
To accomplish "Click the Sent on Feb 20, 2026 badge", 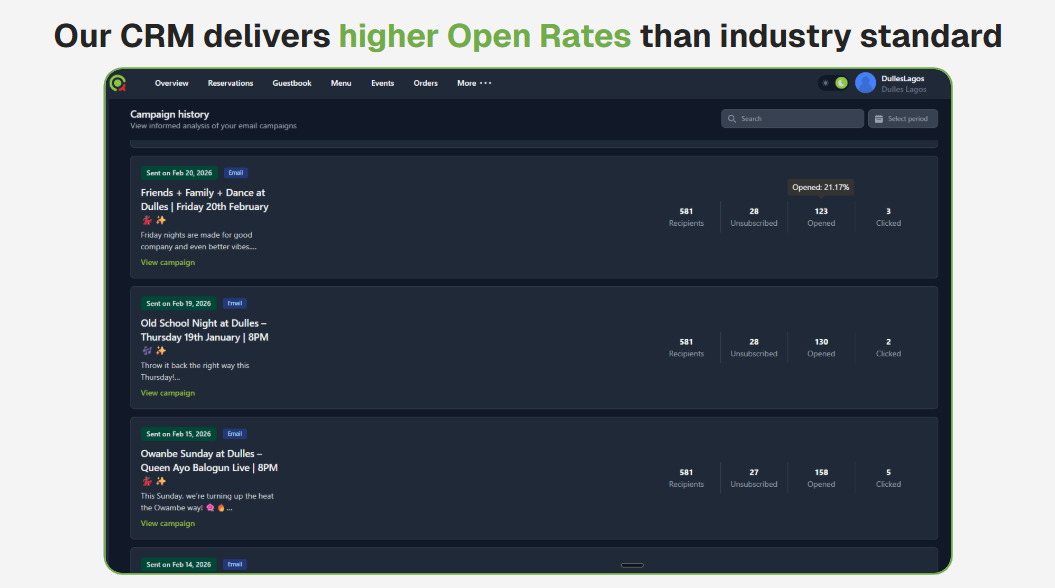I will [179, 173].
